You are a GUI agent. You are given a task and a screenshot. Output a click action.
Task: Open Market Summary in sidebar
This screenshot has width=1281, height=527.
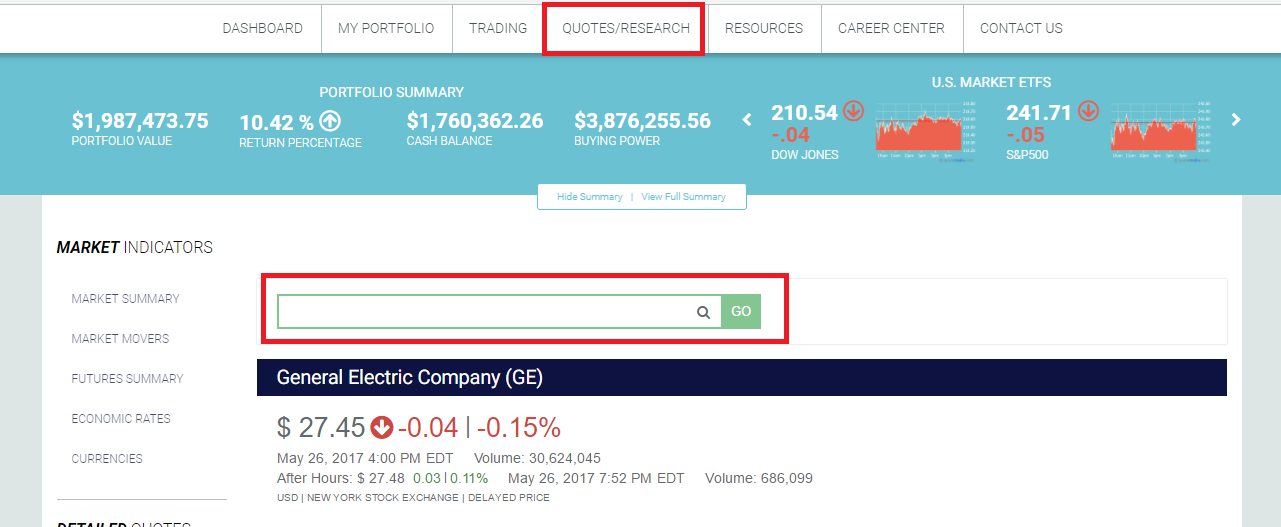[125, 299]
